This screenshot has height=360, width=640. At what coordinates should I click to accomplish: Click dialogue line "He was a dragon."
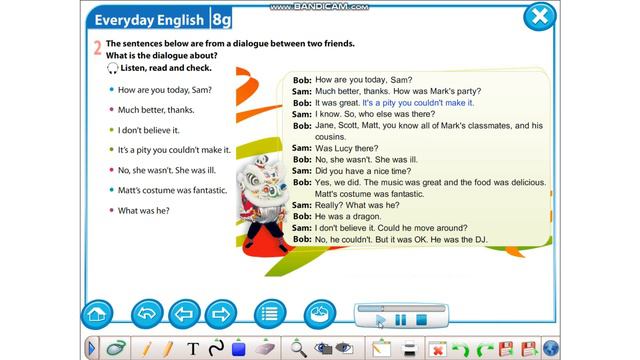348,216
